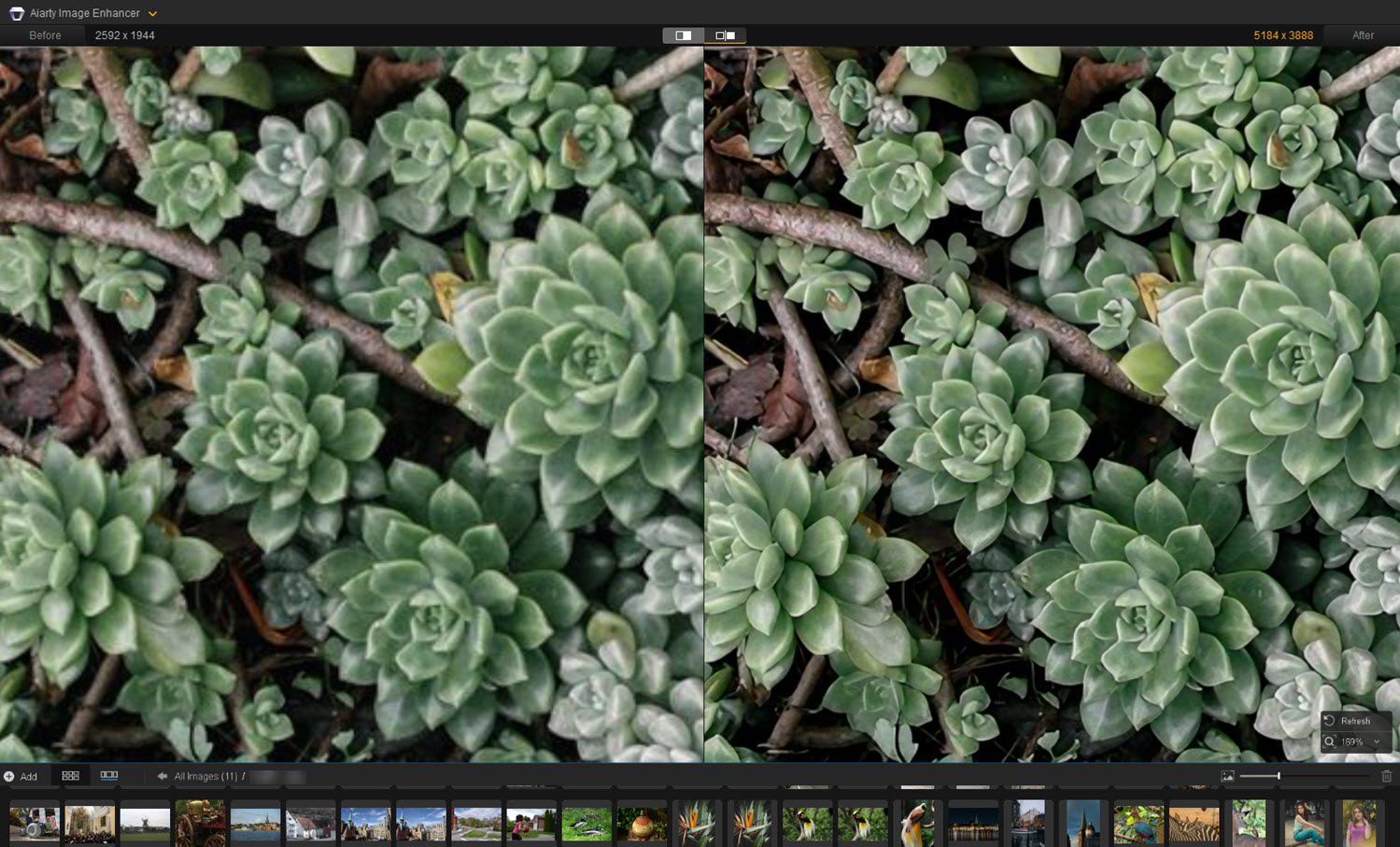
Task: Select the yellow-tailed bird portrait thumbnail
Action: (x=918, y=824)
